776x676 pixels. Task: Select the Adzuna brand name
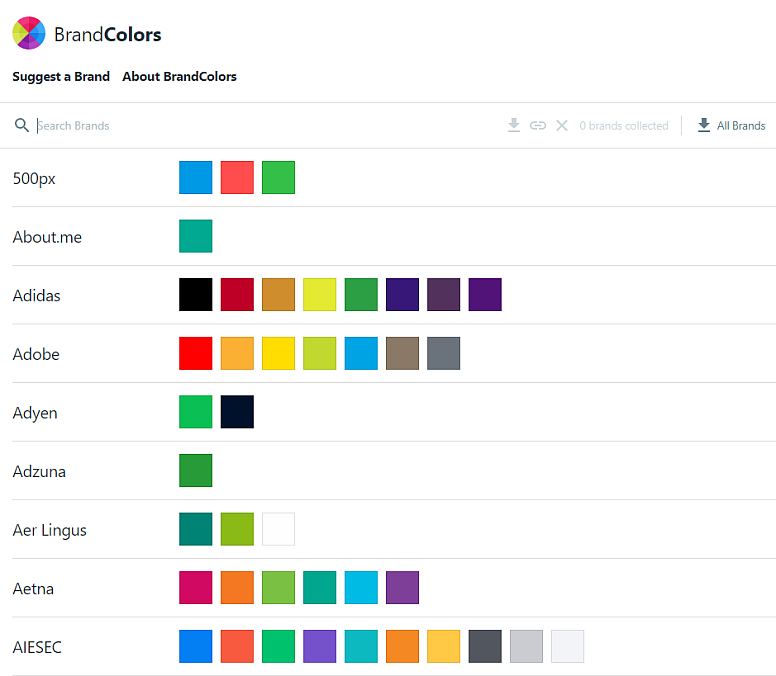(39, 472)
